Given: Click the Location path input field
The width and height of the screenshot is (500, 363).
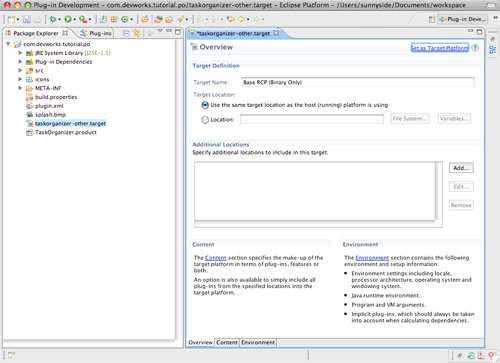Looking at the screenshot, I should 312,119.
